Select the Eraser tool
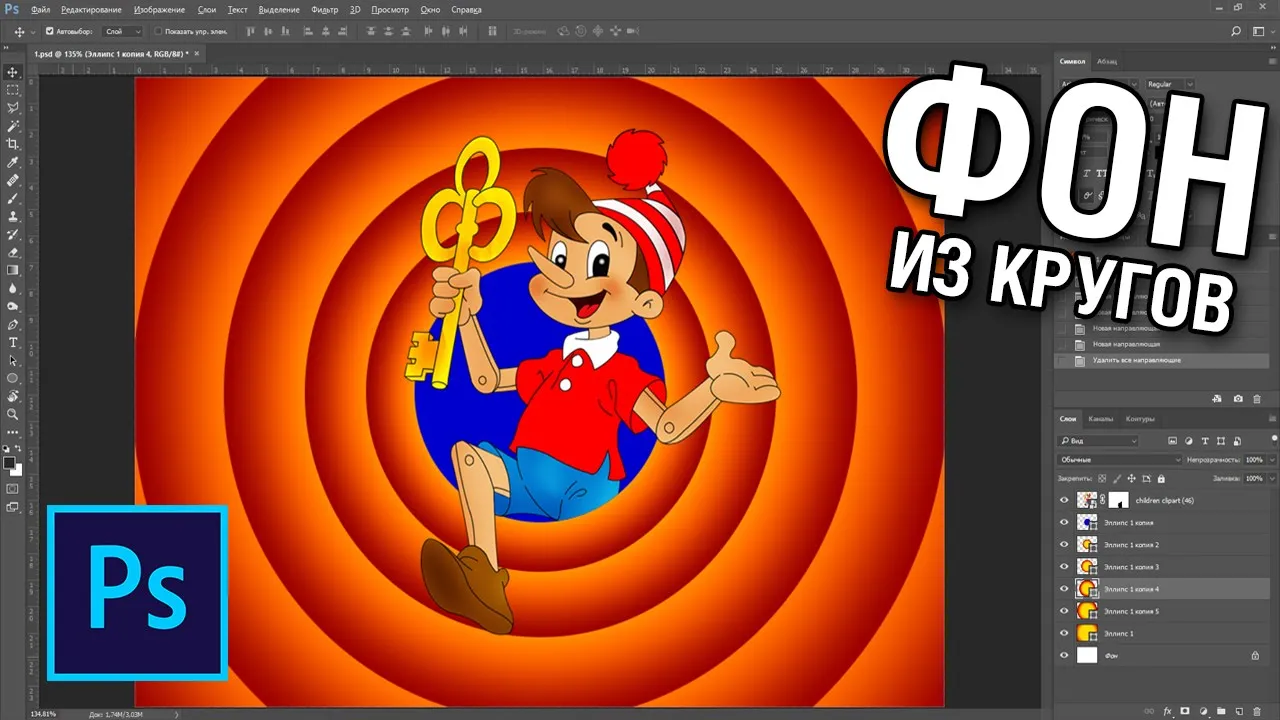The width and height of the screenshot is (1280, 720). click(13, 252)
